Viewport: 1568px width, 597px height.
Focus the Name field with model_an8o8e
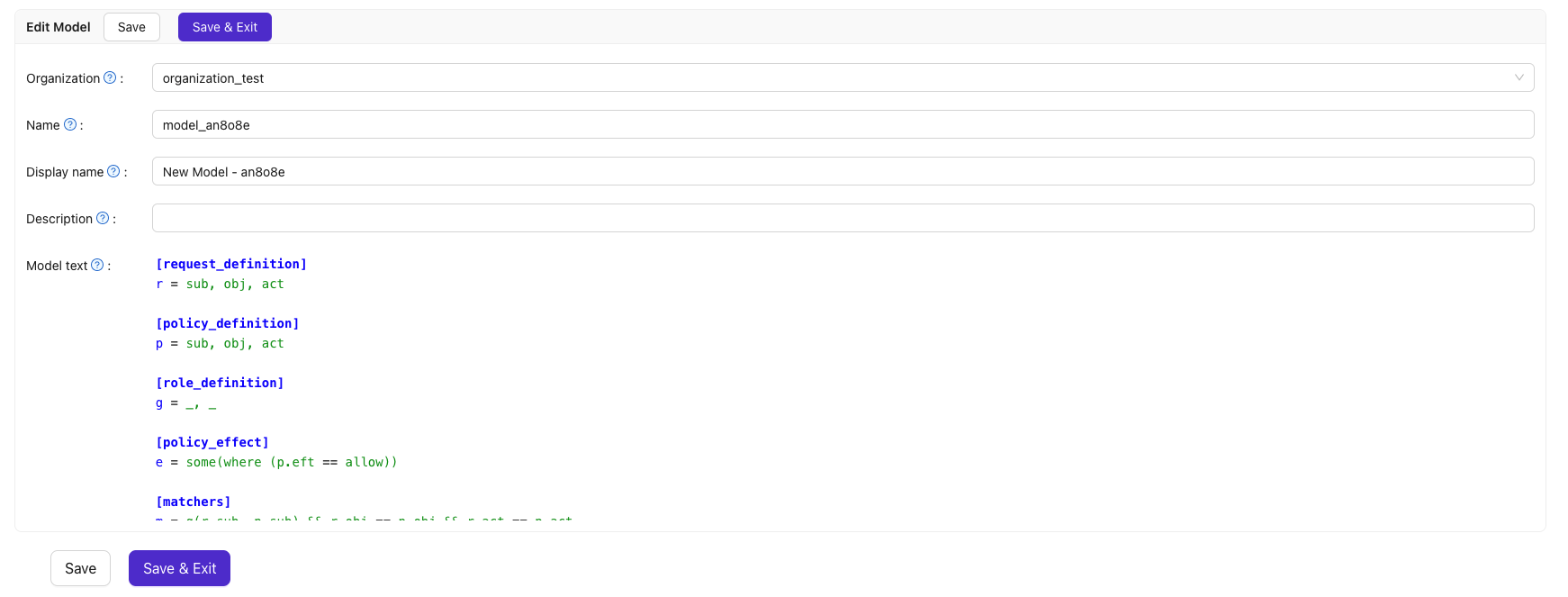pyautogui.click(x=843, y=124)
